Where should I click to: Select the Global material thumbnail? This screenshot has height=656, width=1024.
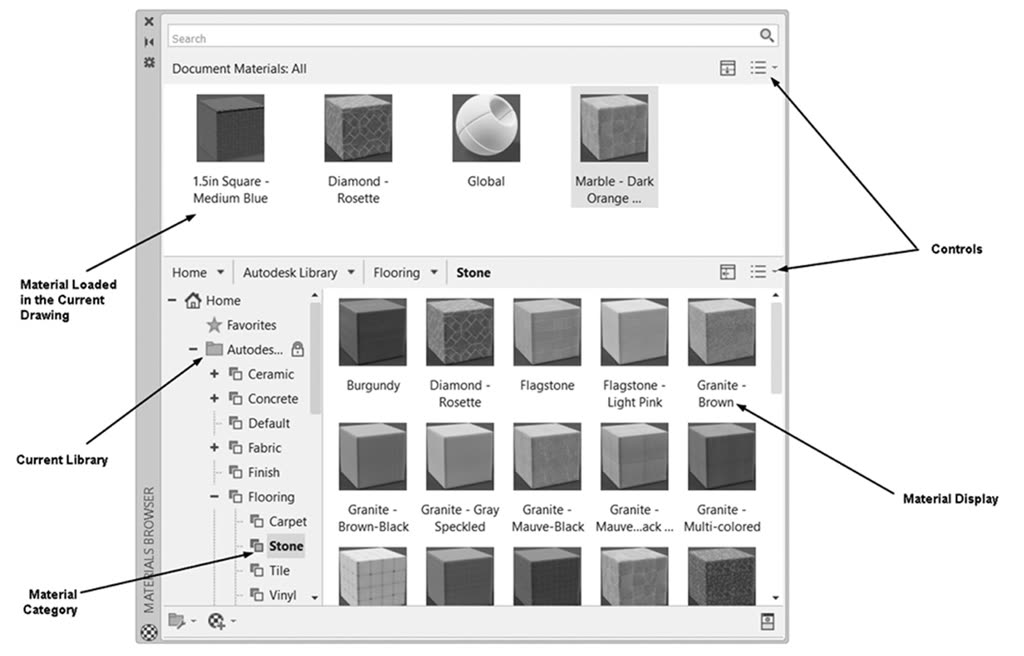[486, 128]
